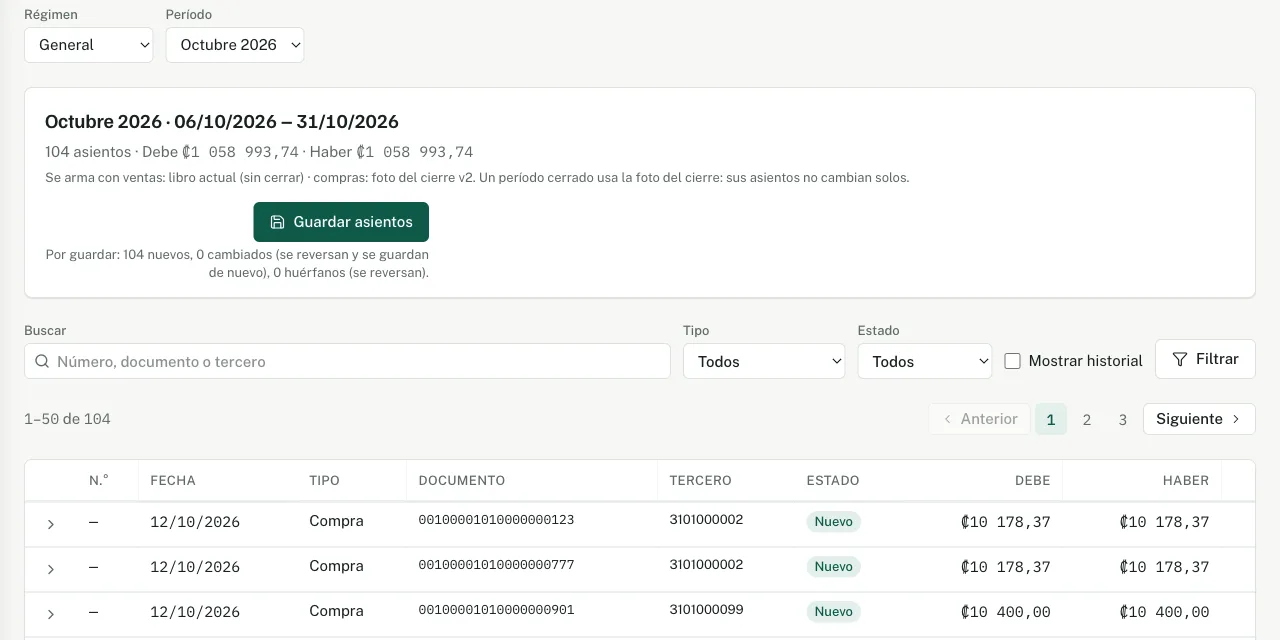Click the DEBE column header
This screenshot has height=640, width=1280.
click(1033, 481)
